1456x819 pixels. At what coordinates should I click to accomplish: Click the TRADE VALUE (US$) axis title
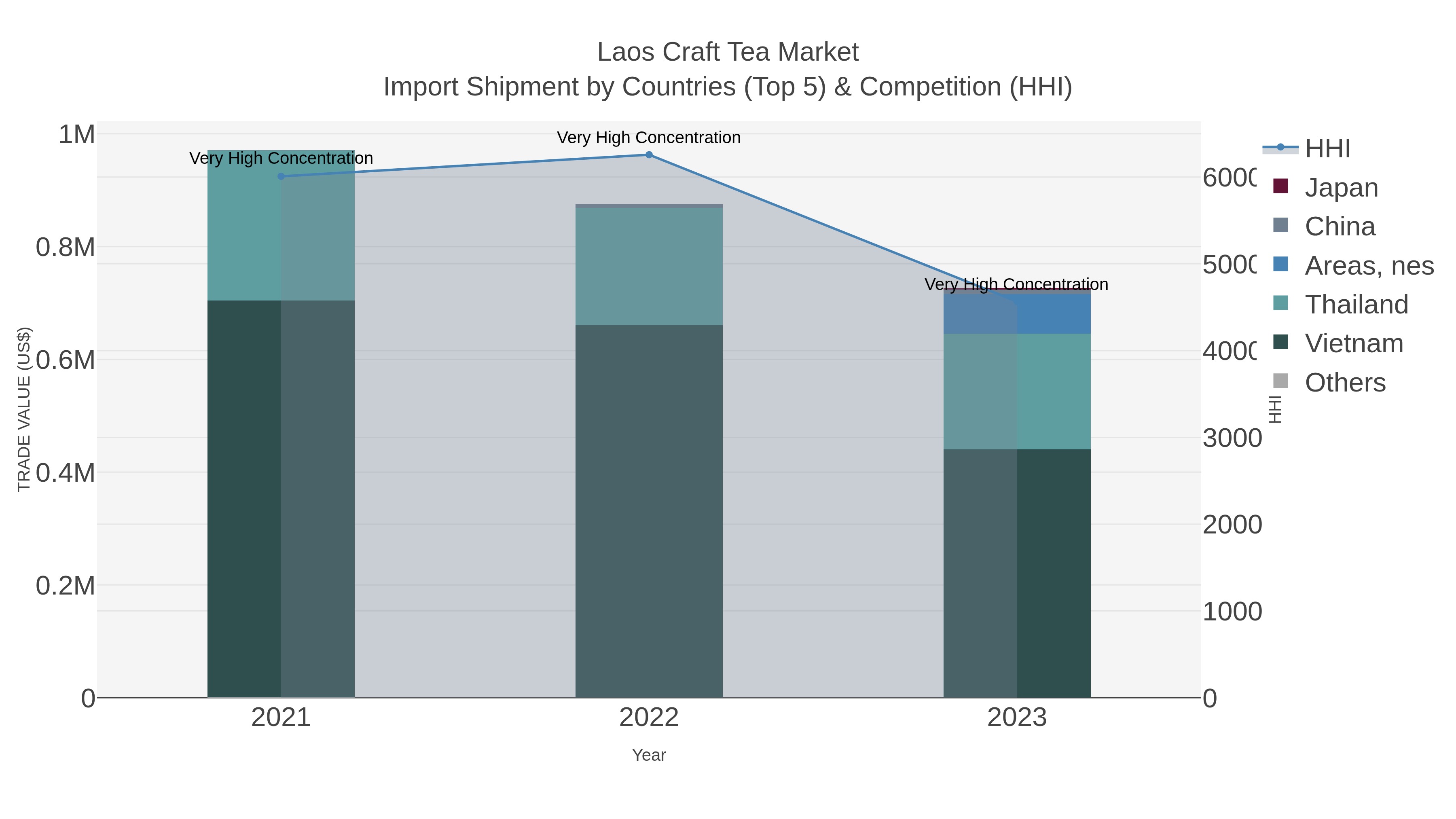[x=24, y=409]
